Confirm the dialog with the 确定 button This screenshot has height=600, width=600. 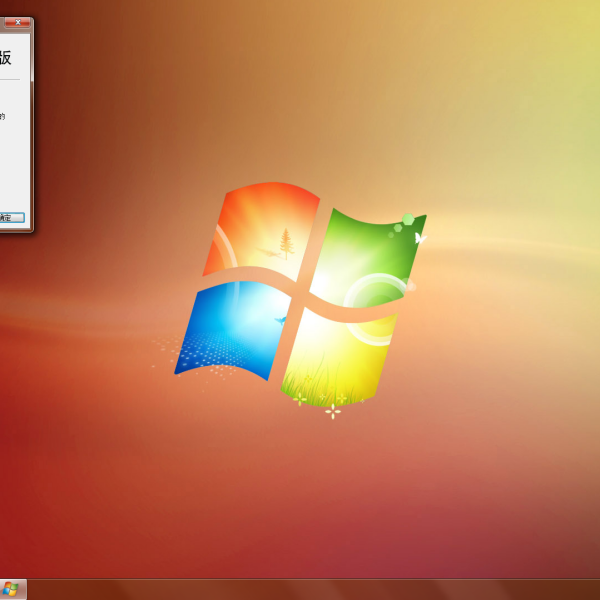11,218
